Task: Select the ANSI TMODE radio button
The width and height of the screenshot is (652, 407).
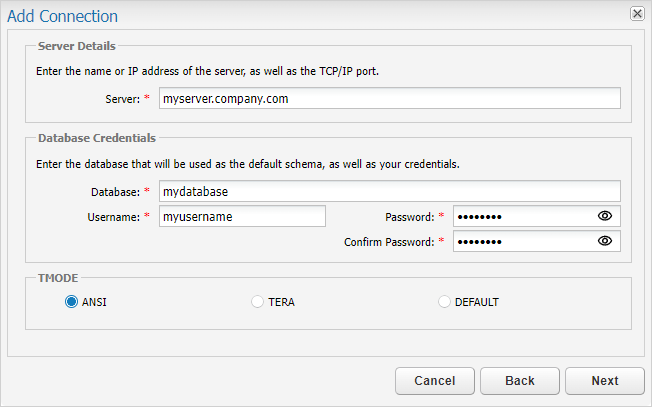Action: click(x=71, y=301)
